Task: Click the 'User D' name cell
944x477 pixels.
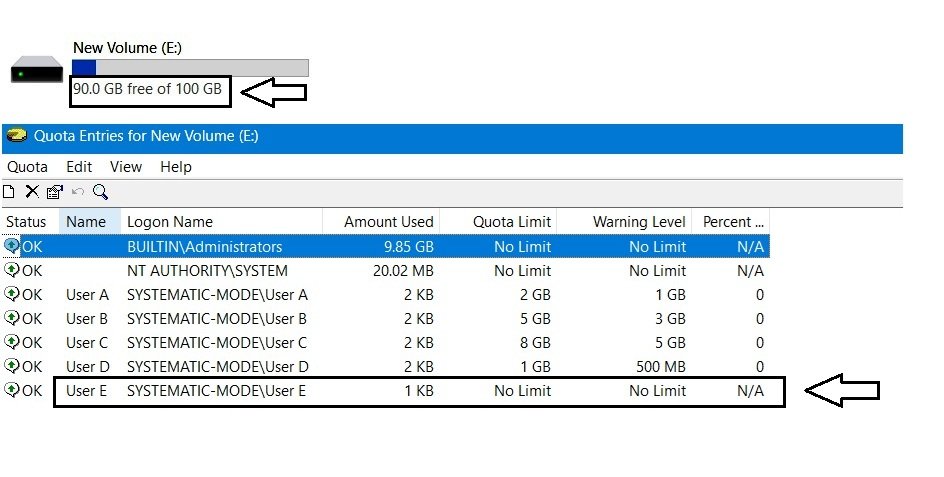Action: [88, 366]
